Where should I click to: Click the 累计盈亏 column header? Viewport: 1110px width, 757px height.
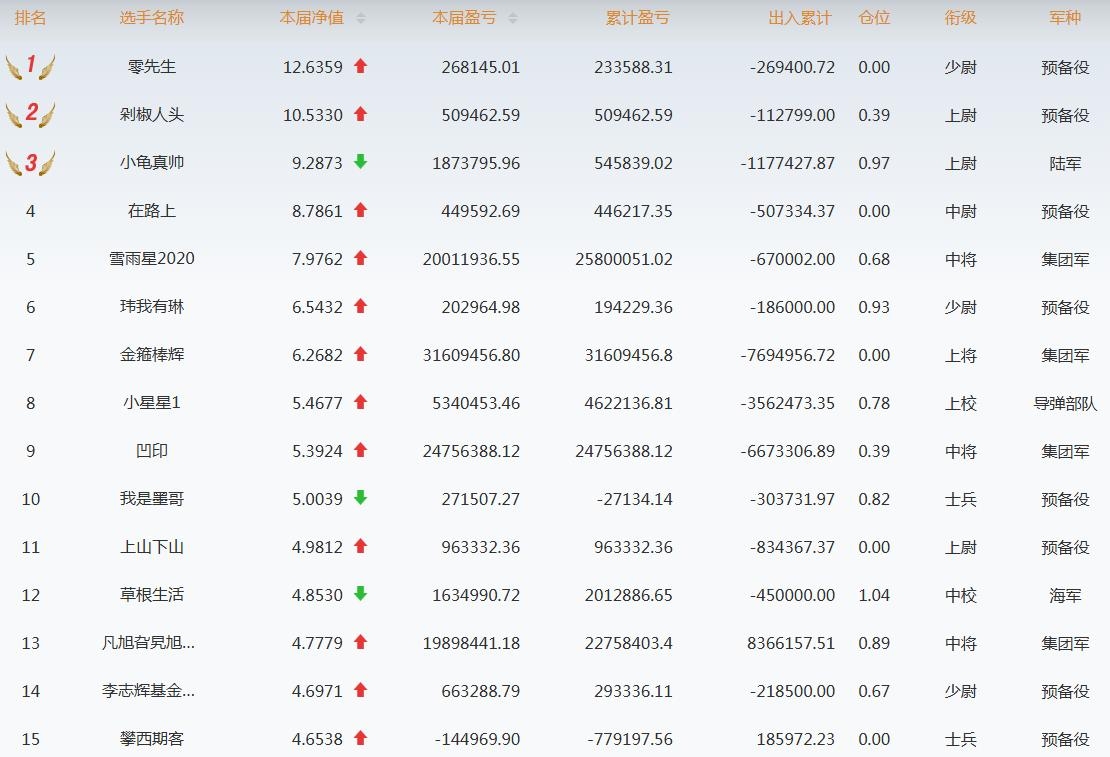[x=638, y=18]
